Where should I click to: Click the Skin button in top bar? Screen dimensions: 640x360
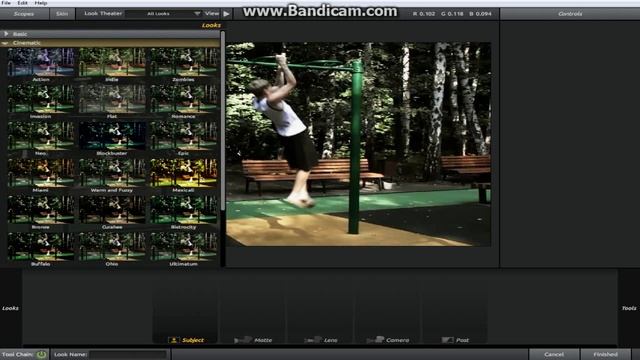coord(62,14)
